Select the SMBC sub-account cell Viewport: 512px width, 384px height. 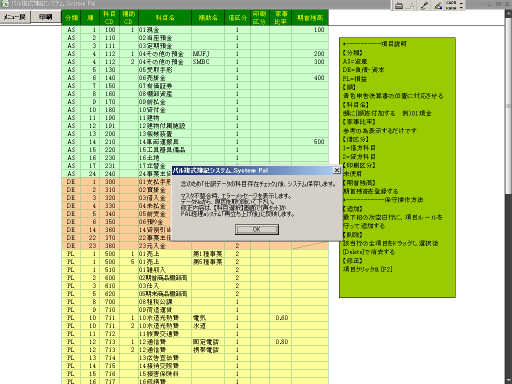(x=208, y=62)
